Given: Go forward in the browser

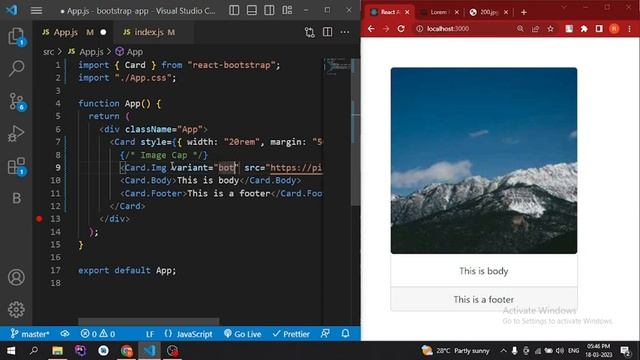Looking at the screenshot, I should pyautogui.click(x=386, y=29).
